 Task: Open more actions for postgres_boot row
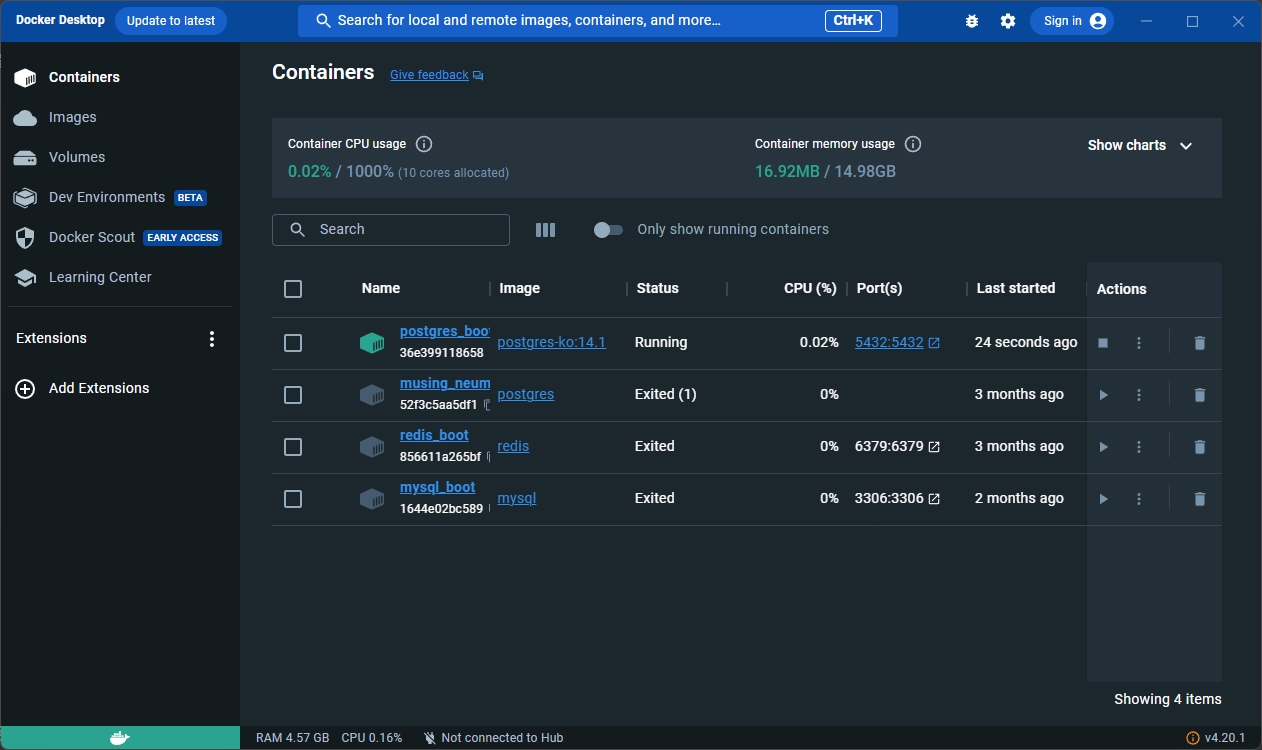pyautogui.click(x=1139, y=343)
